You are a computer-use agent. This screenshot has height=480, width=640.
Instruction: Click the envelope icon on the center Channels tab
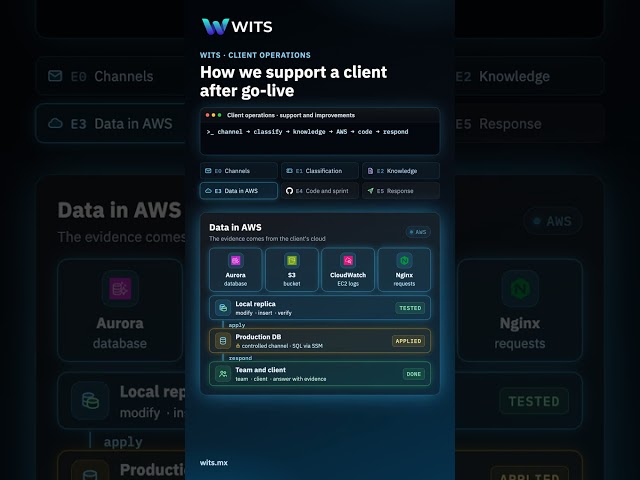pyautogui.click(x=208, y=171)
